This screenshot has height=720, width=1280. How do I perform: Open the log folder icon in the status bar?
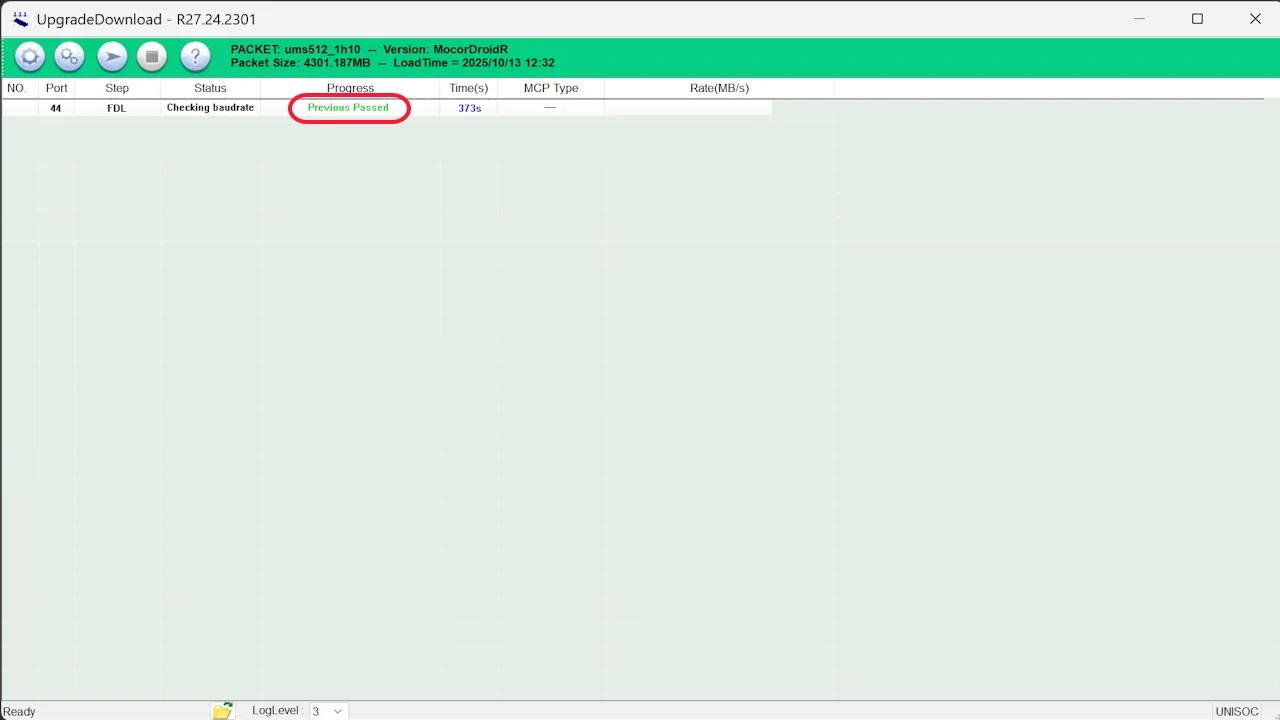coord(222,710)
